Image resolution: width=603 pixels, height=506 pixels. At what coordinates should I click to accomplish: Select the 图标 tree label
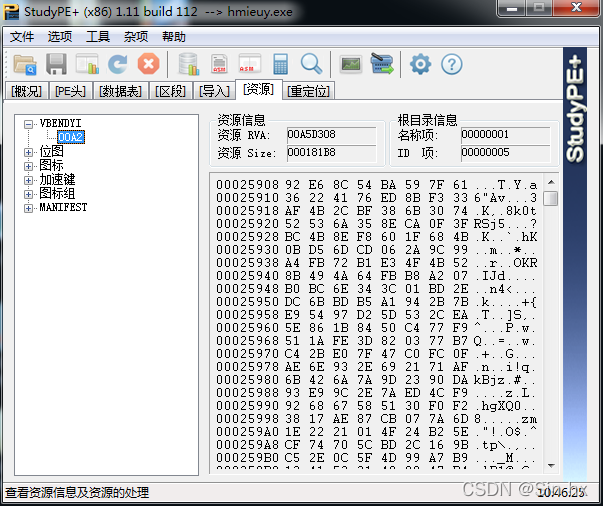51,165
